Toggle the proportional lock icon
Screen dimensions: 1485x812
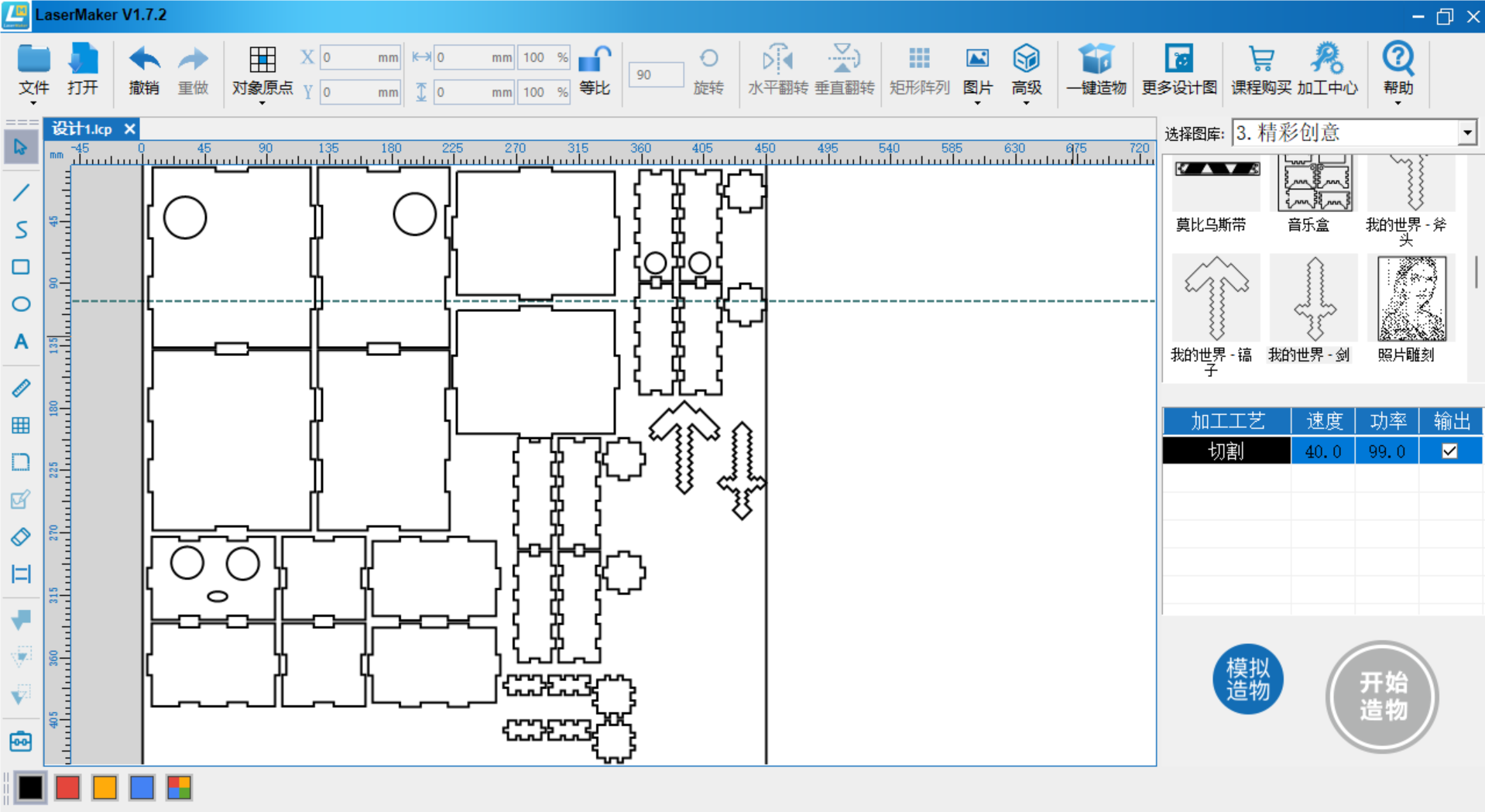pyautogui.click(x=595, y=59)
